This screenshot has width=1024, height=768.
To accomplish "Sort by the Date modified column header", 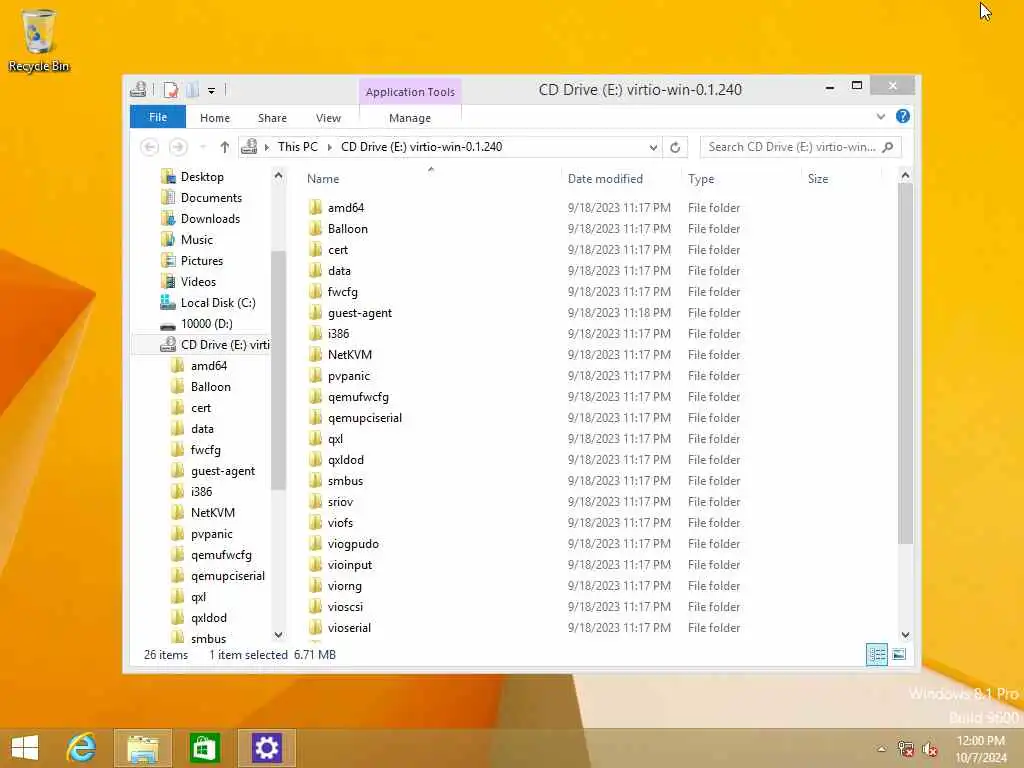I will tap(620, 178).
